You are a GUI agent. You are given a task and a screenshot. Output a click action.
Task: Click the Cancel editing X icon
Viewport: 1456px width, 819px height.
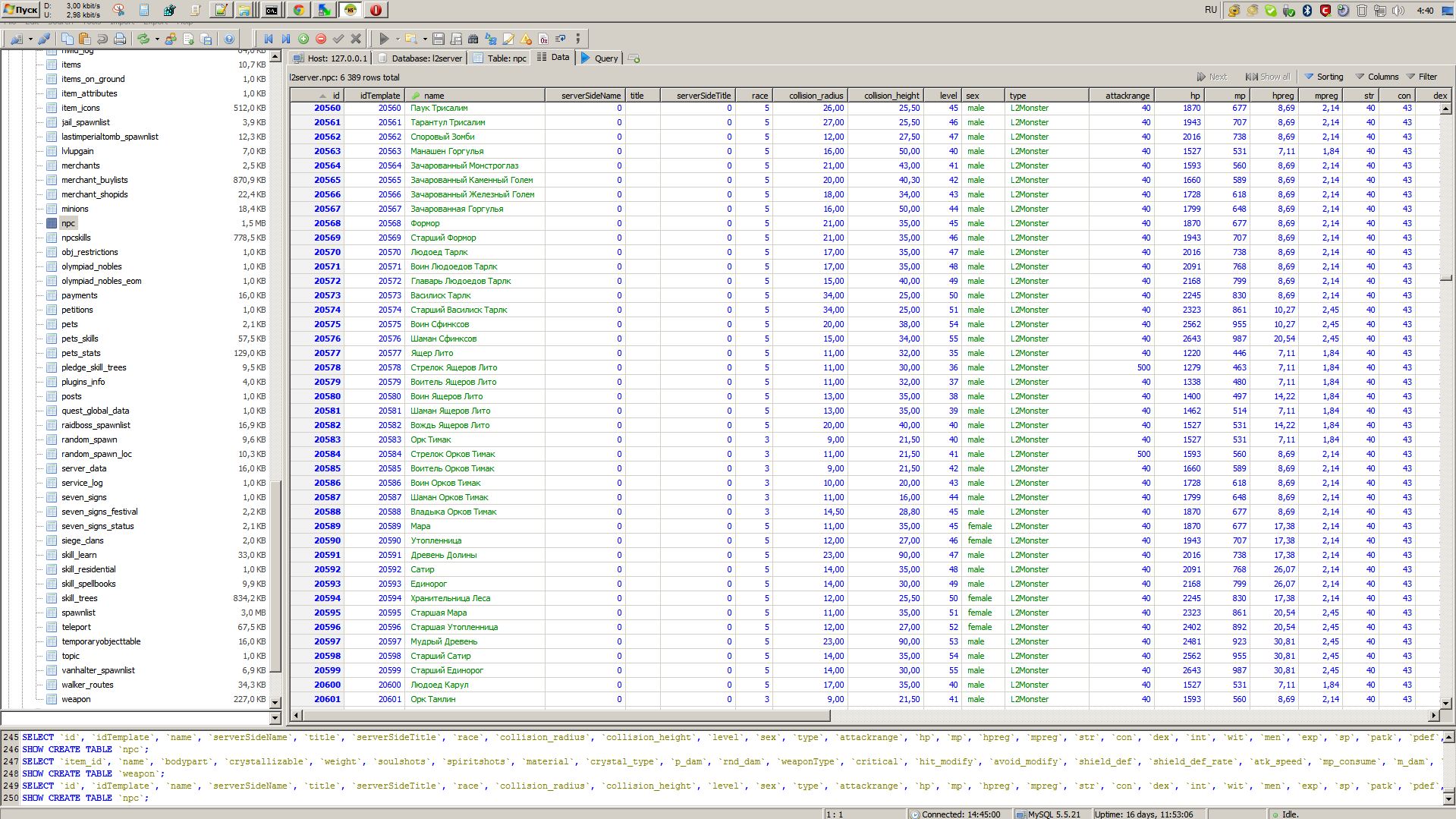pyautogui.click(x=356, y=39)
